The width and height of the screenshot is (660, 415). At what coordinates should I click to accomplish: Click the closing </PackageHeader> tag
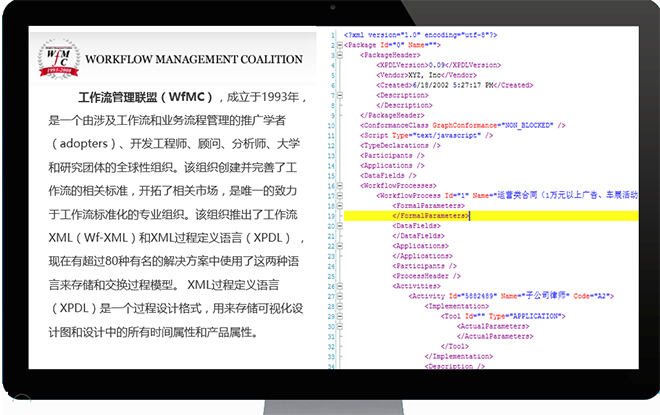point(392,115)
